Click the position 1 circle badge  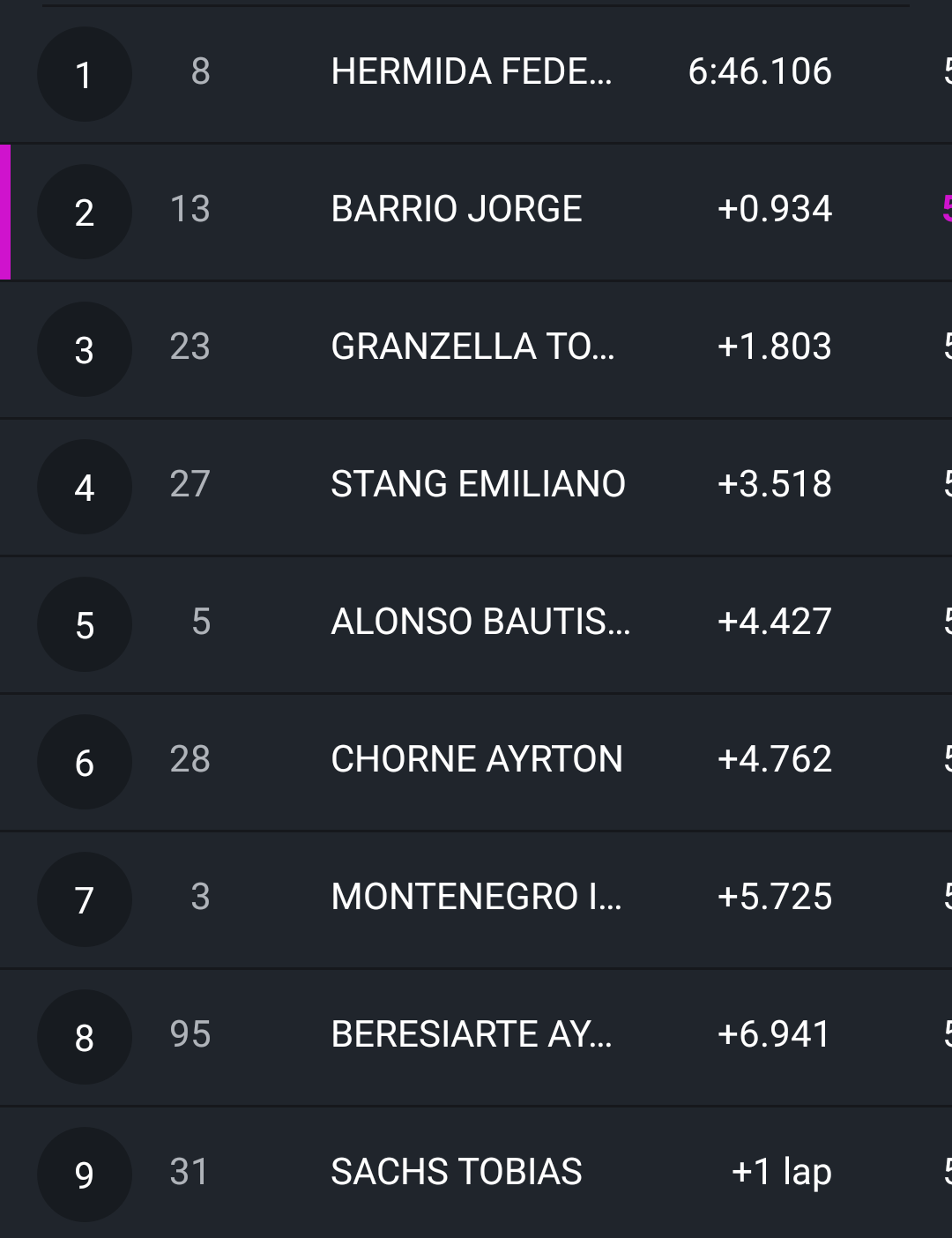85,74
